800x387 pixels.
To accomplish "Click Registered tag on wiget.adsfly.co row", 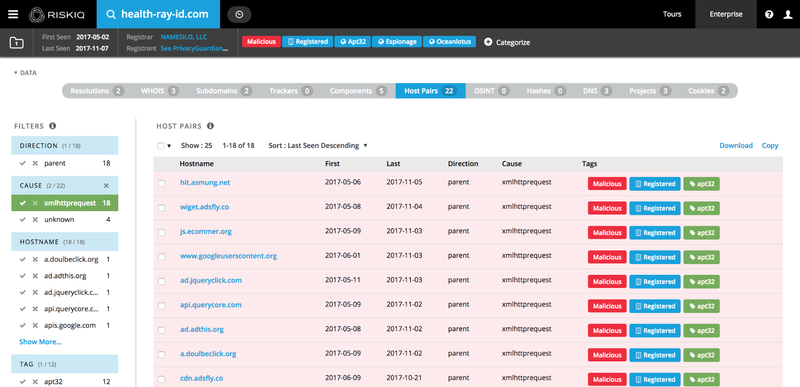I will pyautogui.click(x=655, y=208).
